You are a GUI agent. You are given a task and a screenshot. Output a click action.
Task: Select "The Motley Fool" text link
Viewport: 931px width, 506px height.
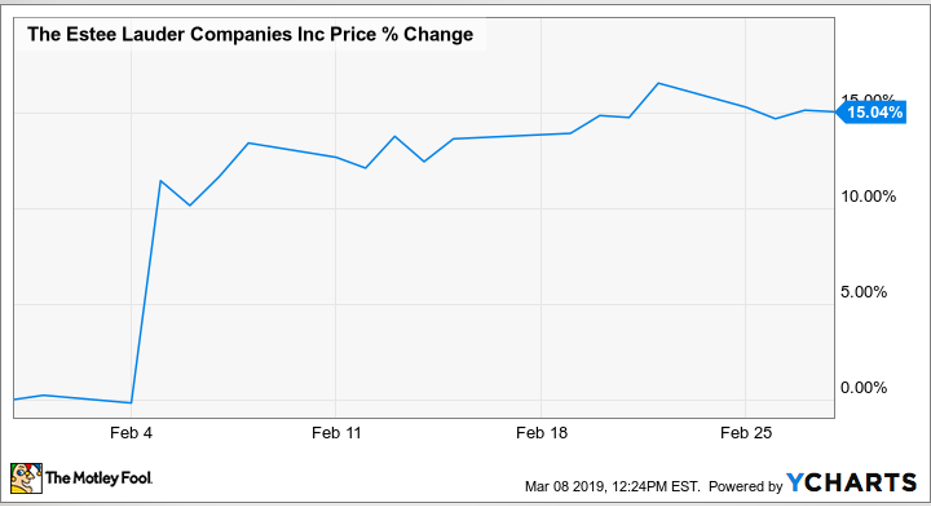tap(98, 479)
